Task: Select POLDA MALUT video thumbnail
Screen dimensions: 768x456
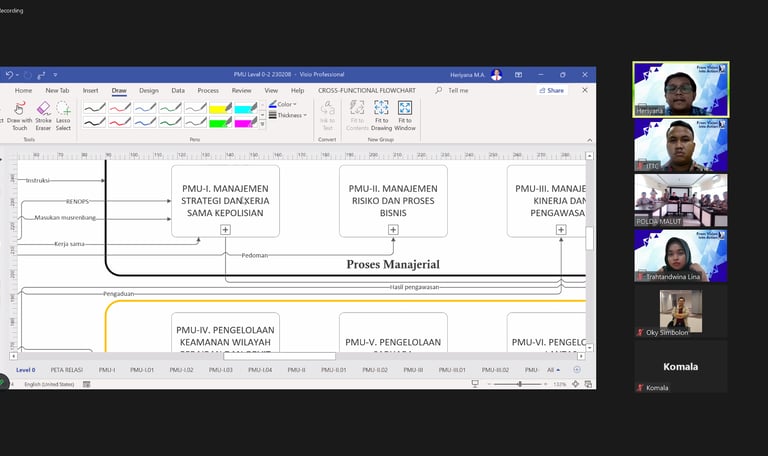Action: tap(681, 200)
